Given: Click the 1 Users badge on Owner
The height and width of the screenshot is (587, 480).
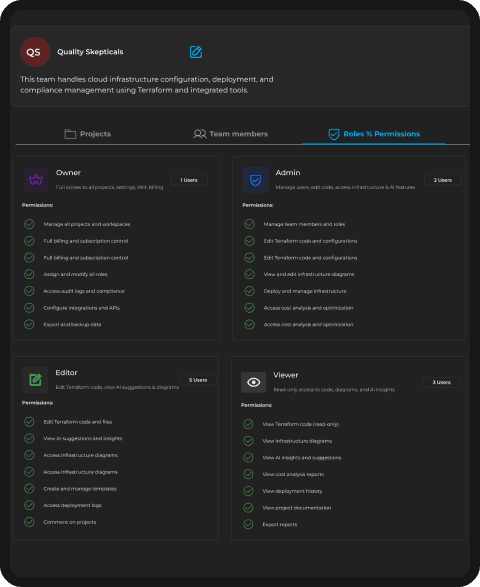Looking at the screenshot, I should tap(189, 180).
